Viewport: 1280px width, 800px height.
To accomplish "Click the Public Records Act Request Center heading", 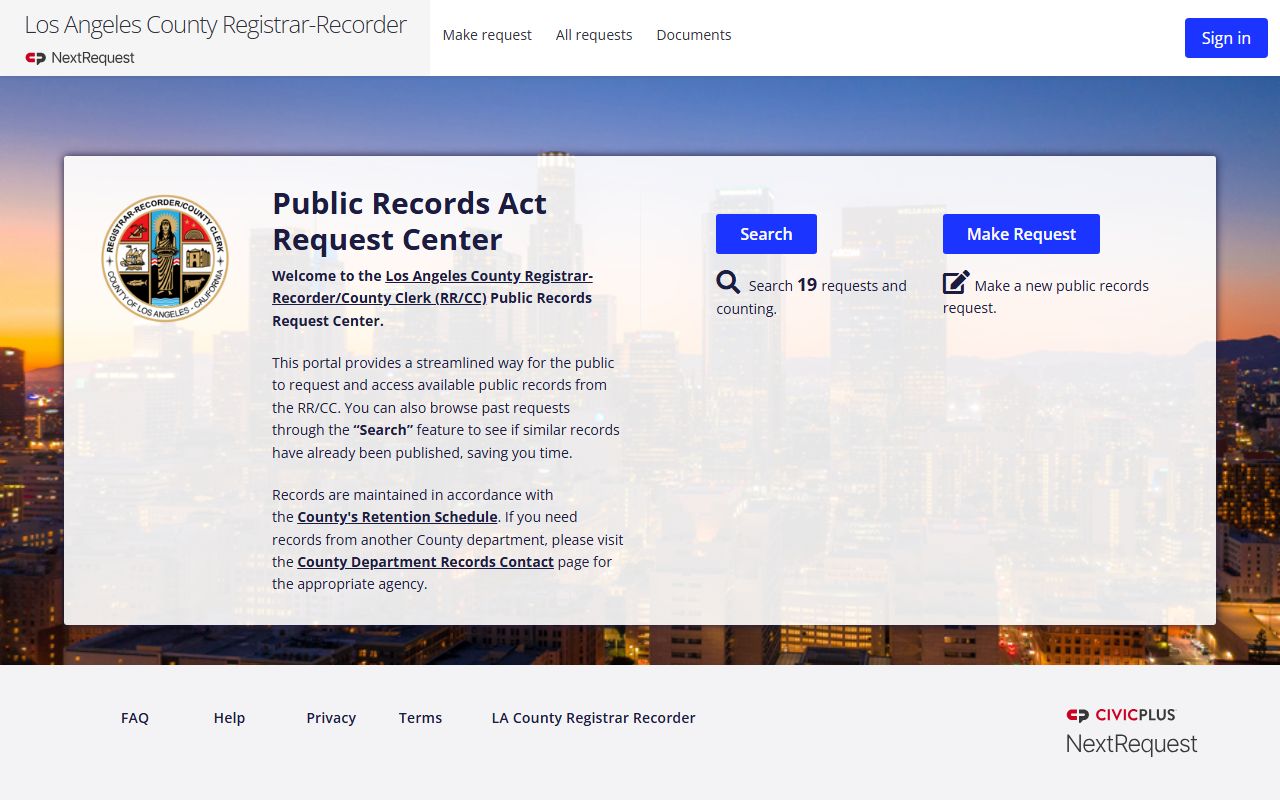I will click(410, 221).
